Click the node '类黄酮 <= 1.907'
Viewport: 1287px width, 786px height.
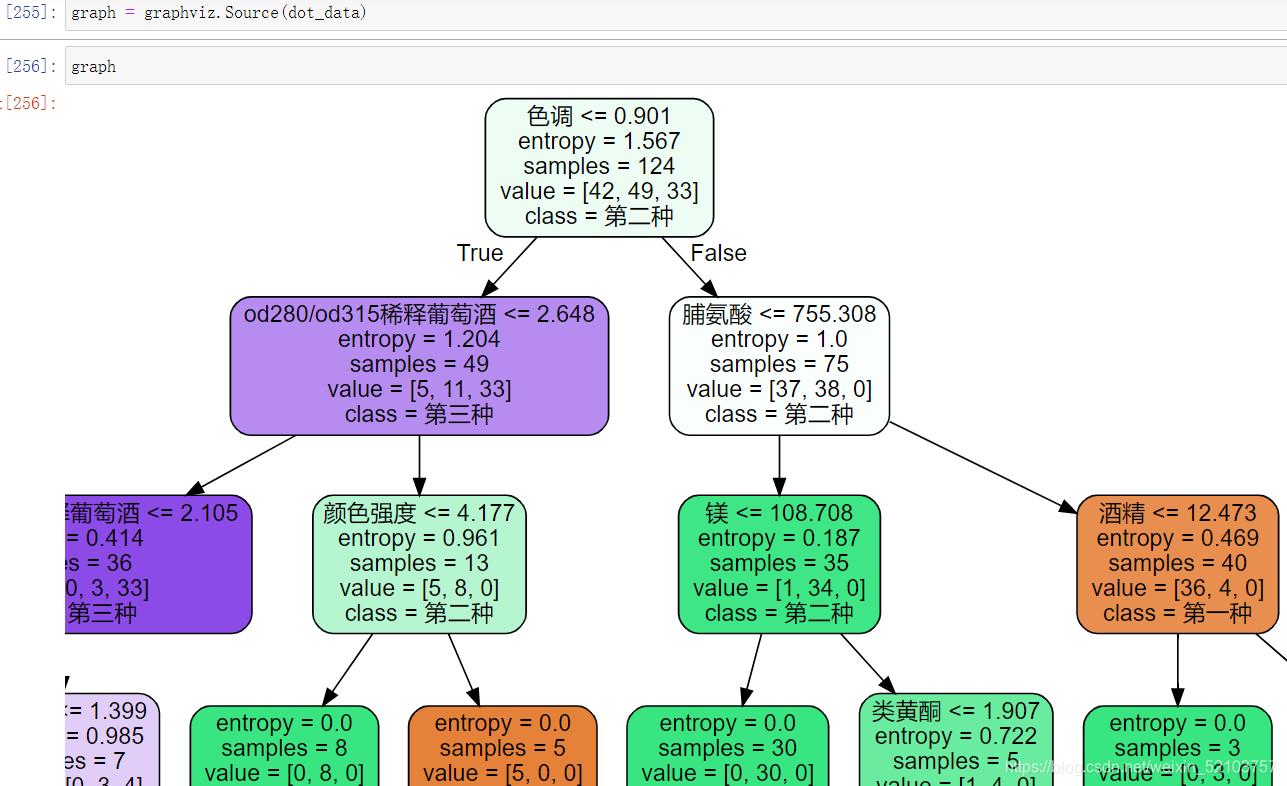pyautogui.click(x=956, y=740)
